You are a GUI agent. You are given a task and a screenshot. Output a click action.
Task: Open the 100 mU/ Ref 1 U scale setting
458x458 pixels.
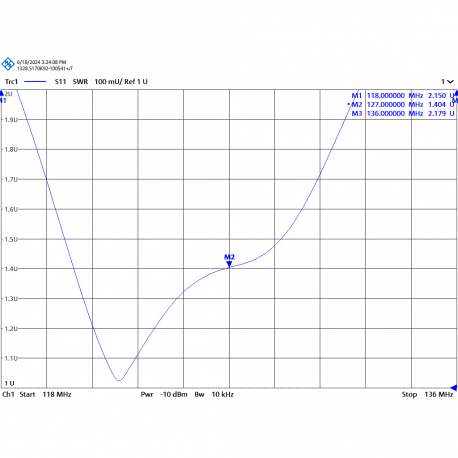tap(121, 82)
